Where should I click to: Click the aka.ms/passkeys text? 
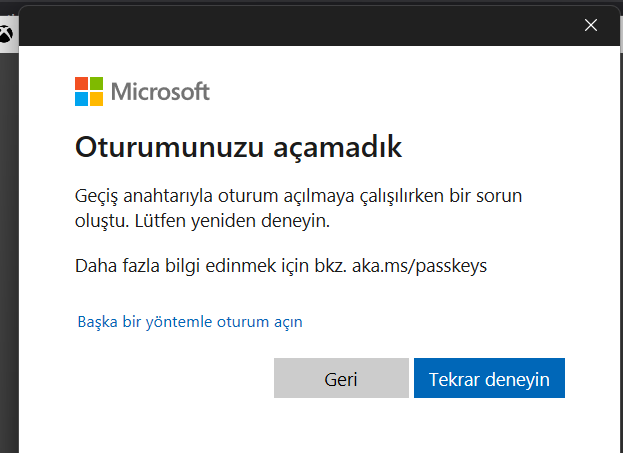tap(419, 266)
